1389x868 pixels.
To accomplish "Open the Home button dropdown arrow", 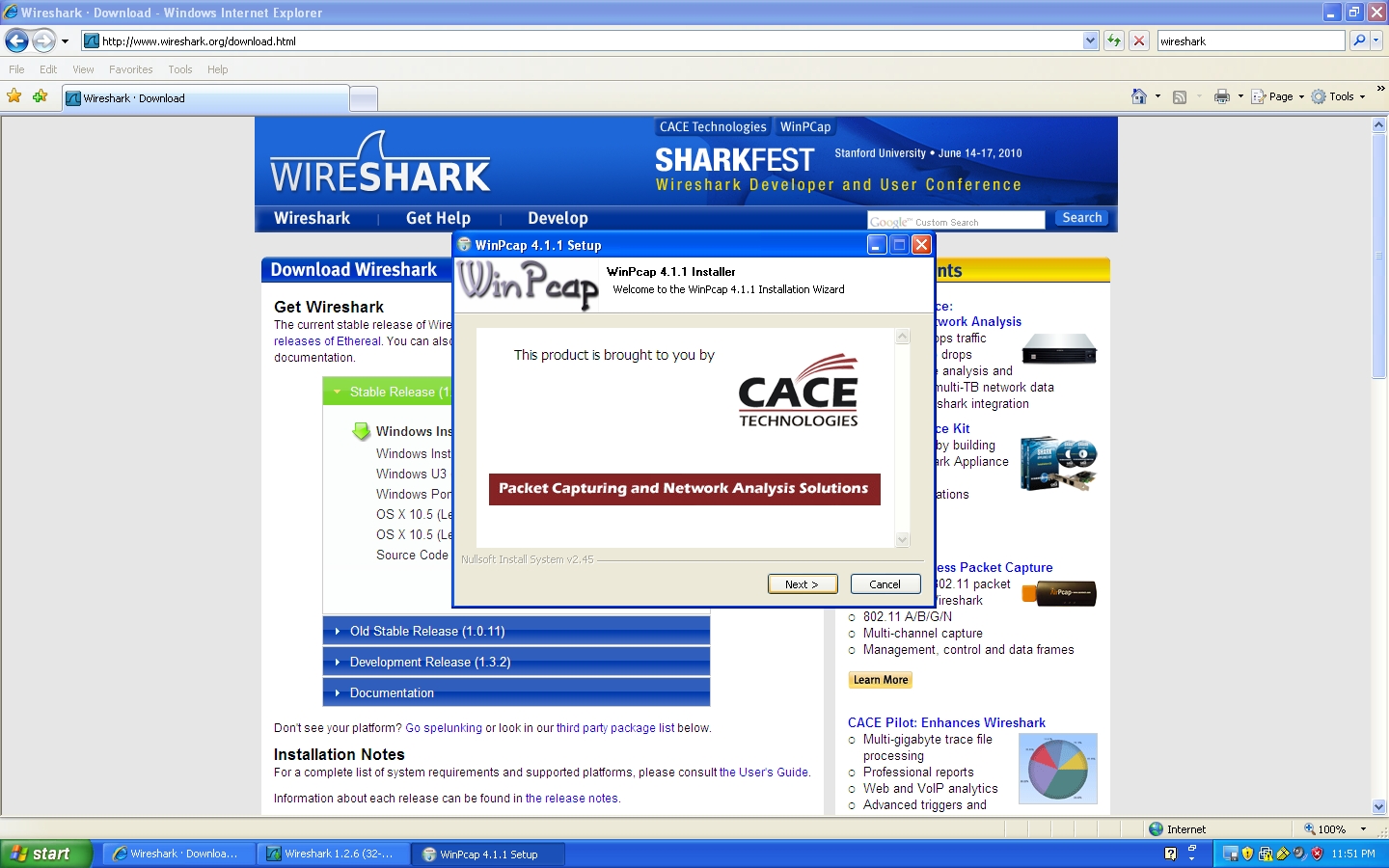I will tap(1157, 96).
